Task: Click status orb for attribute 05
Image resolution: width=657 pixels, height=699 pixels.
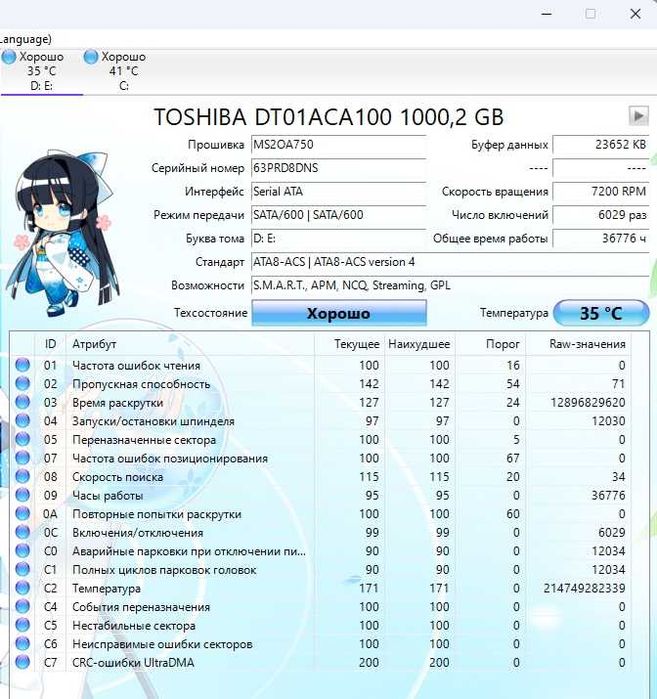Action: [x=23, y=440]
